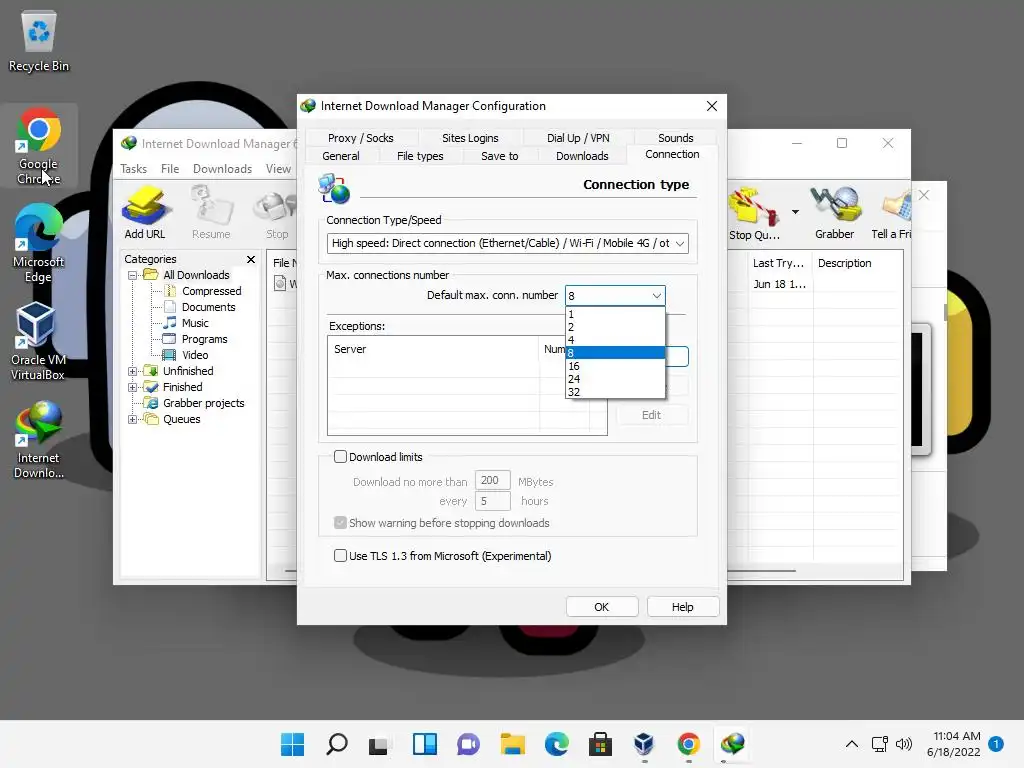Click Help button in configuration dialog
1024x768 pixels.
[682, 607]
